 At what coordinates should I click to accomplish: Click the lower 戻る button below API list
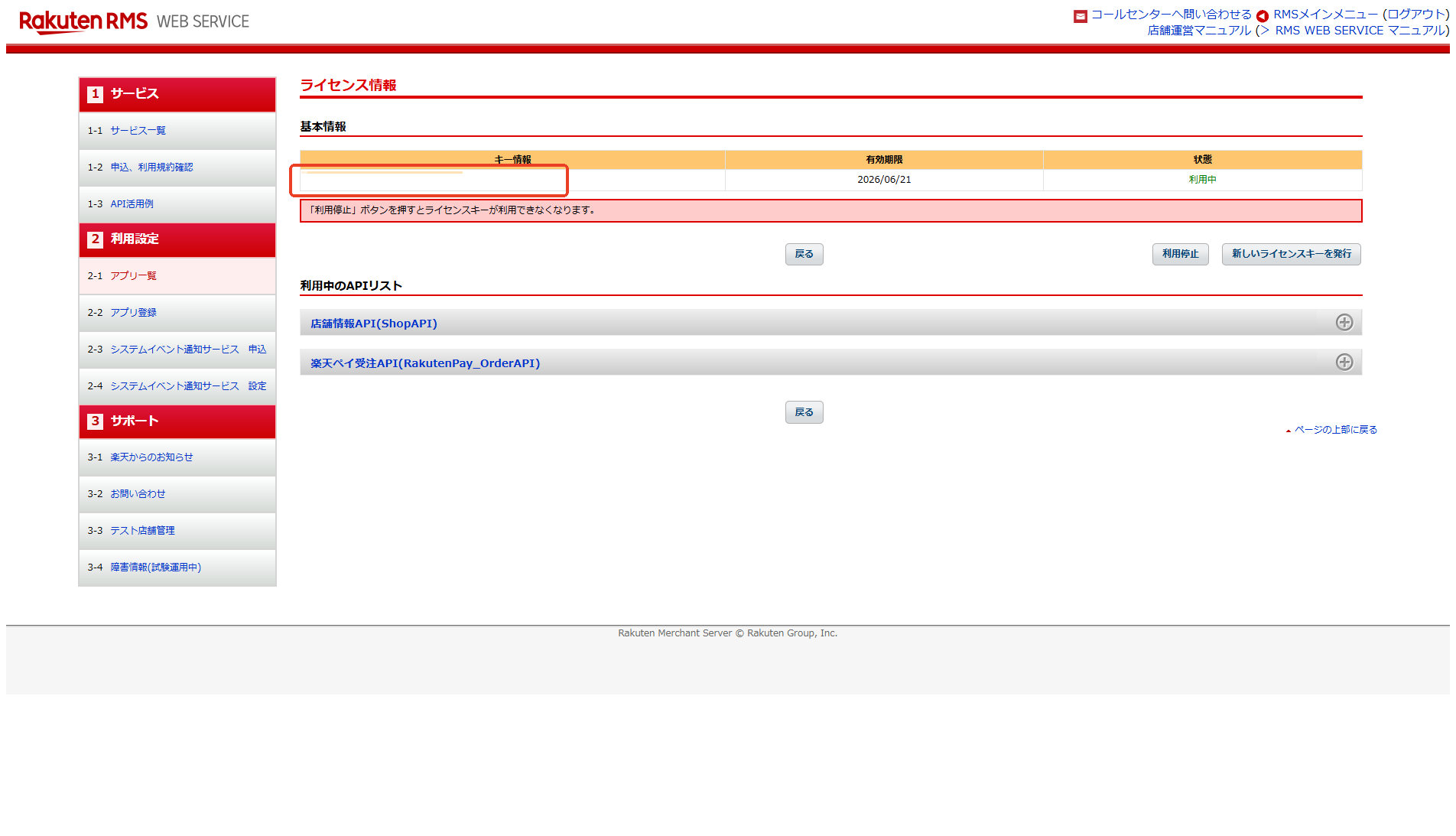[804, 412]
